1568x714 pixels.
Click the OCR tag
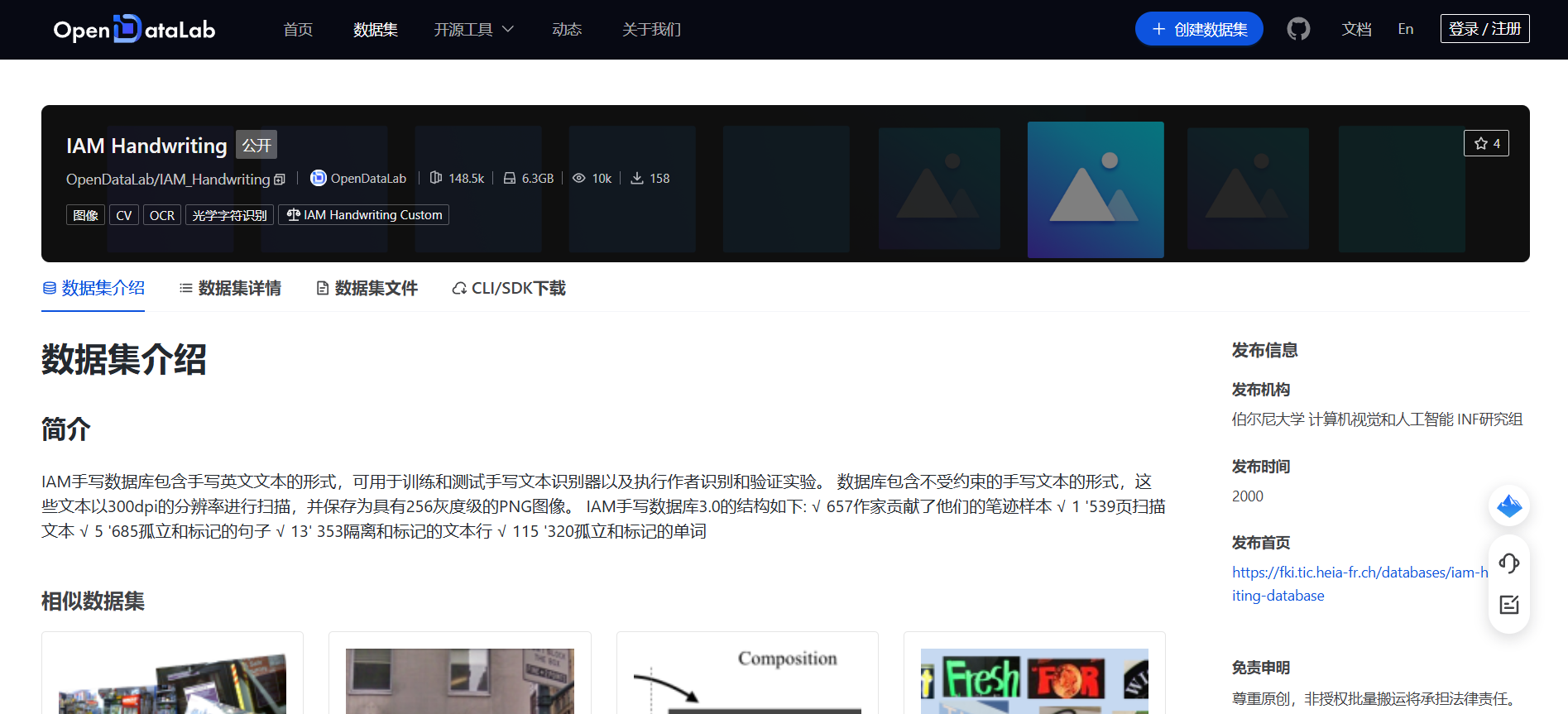(162, 215)
